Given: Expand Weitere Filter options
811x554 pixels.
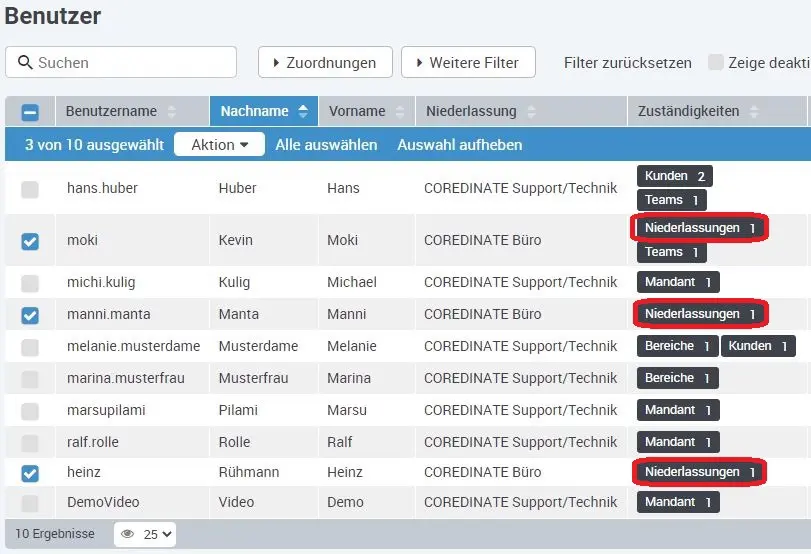Looking at the screenshot, I should (x=467, y=62).
